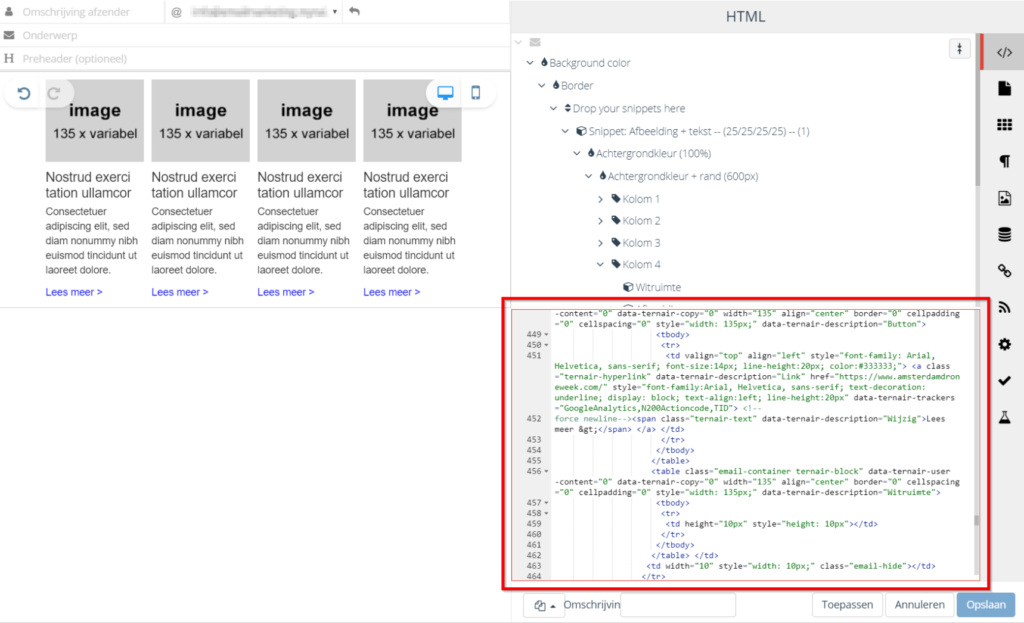Open the RSS feed icon in sidebar

tap(1004, 308)
